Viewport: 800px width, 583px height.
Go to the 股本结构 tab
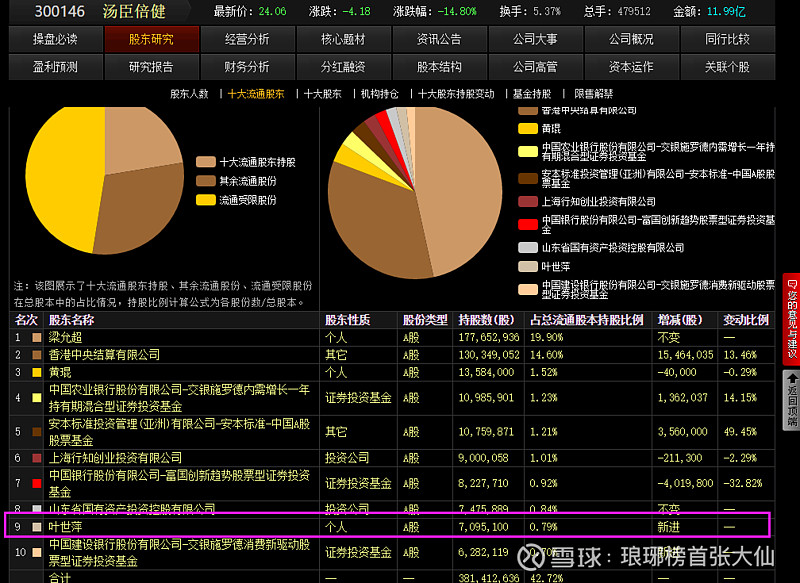point(439,67)
